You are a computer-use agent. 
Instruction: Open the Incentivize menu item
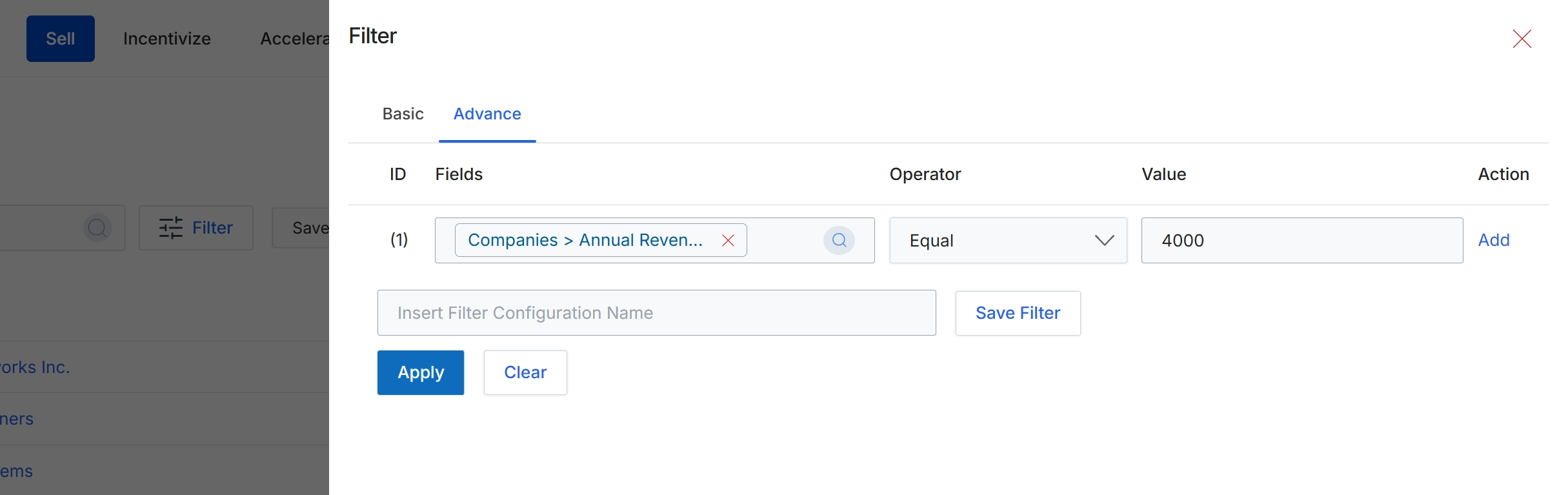(167, 39)
